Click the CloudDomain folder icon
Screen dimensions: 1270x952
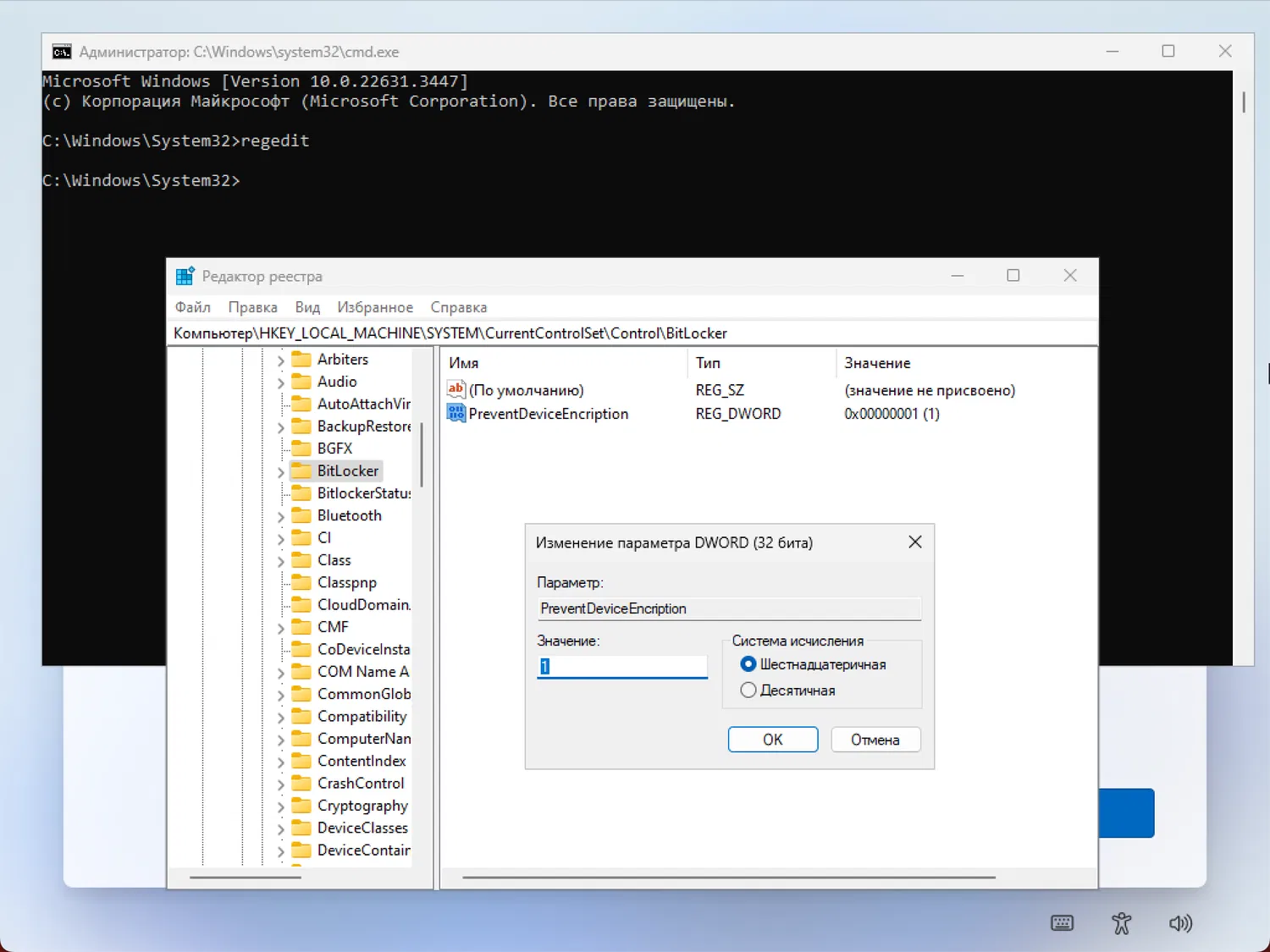tap(301, 604)
